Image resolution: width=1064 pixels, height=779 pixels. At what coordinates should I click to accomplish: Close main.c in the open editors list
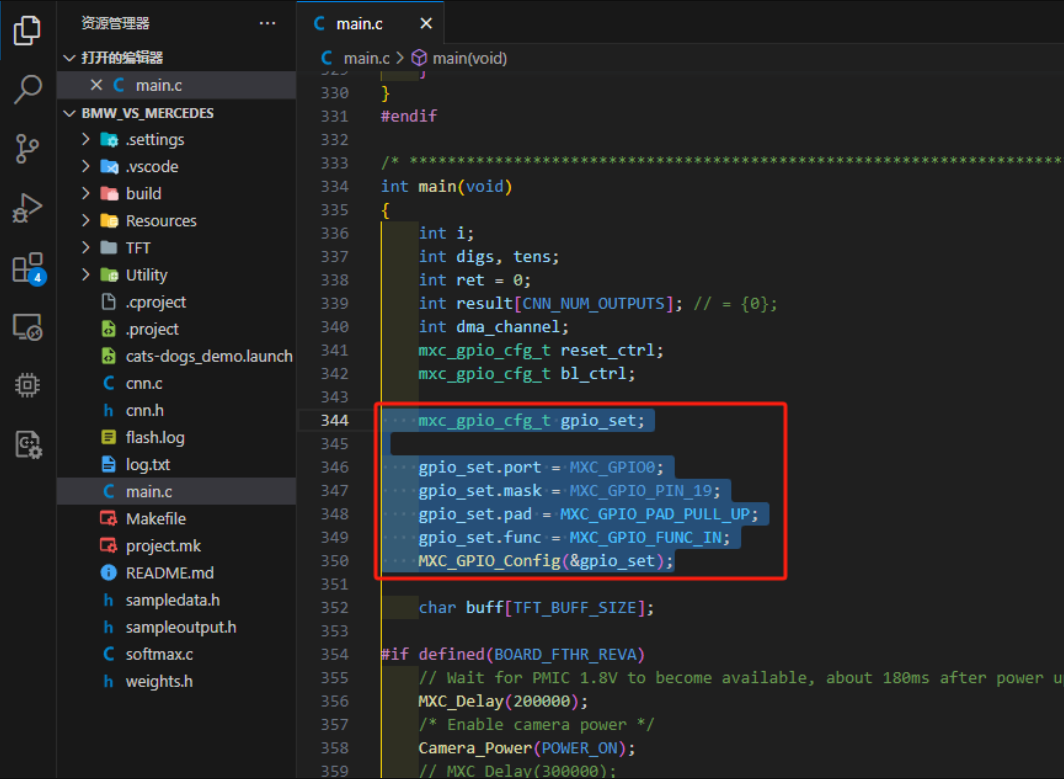point(96,85)
